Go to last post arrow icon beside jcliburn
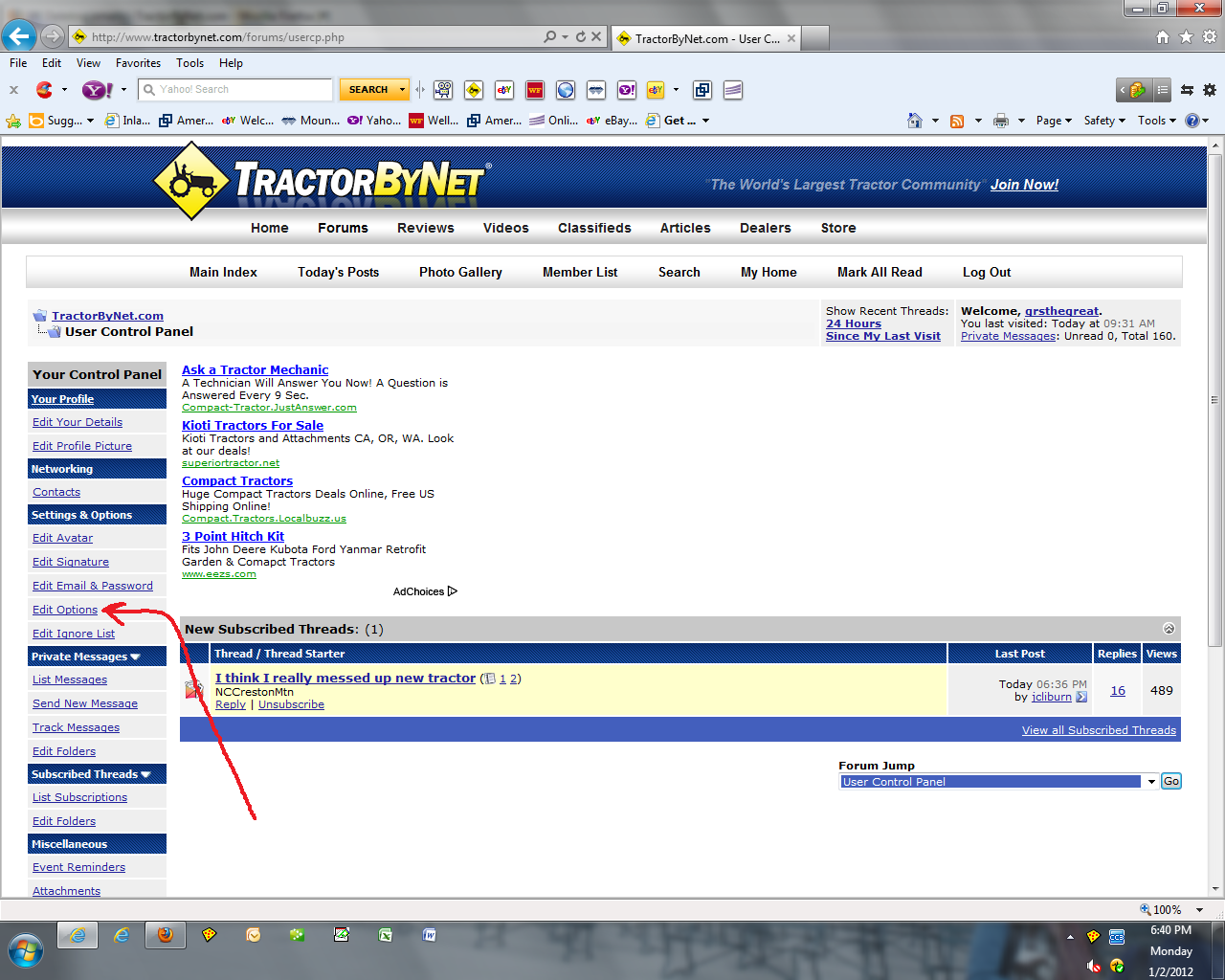 (x=1081, y=697)
